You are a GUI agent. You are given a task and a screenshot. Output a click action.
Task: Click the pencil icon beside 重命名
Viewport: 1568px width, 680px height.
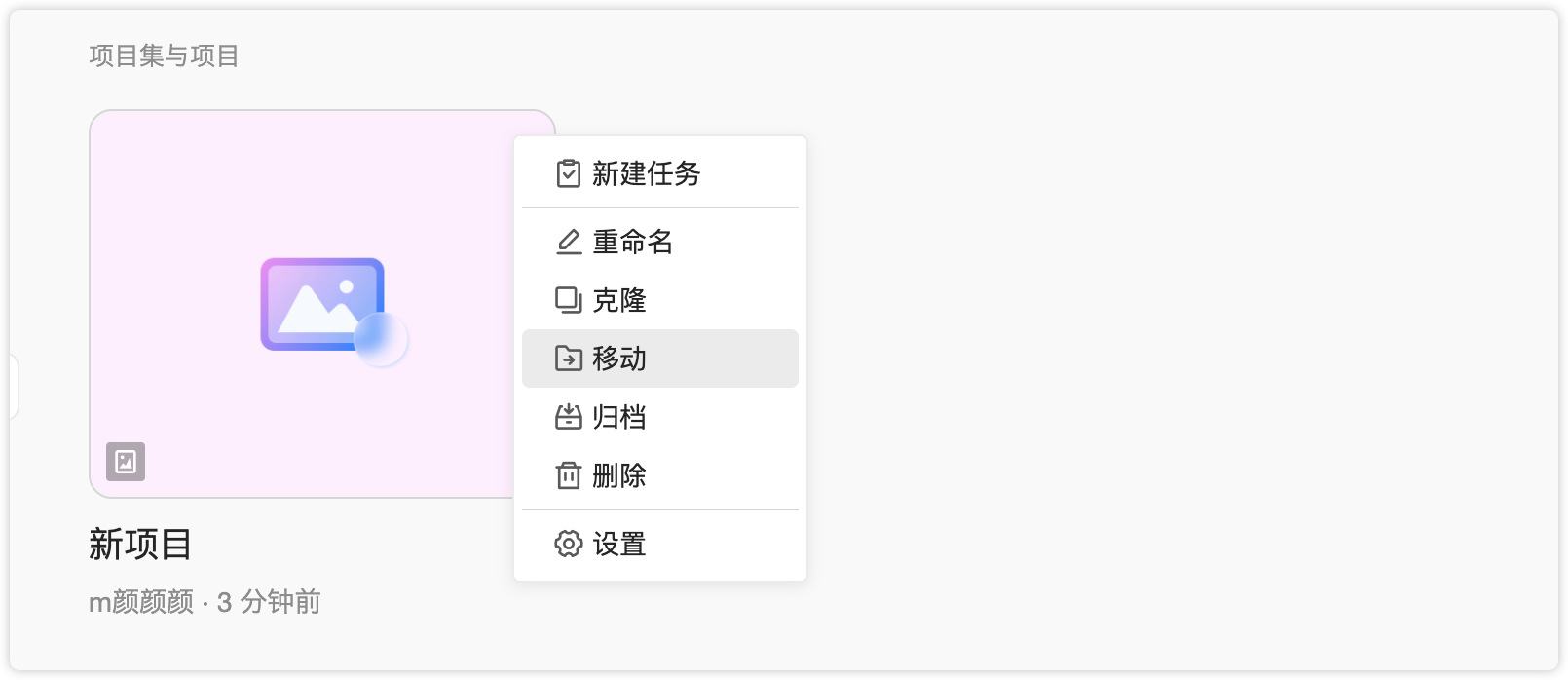tap(568, 242)
